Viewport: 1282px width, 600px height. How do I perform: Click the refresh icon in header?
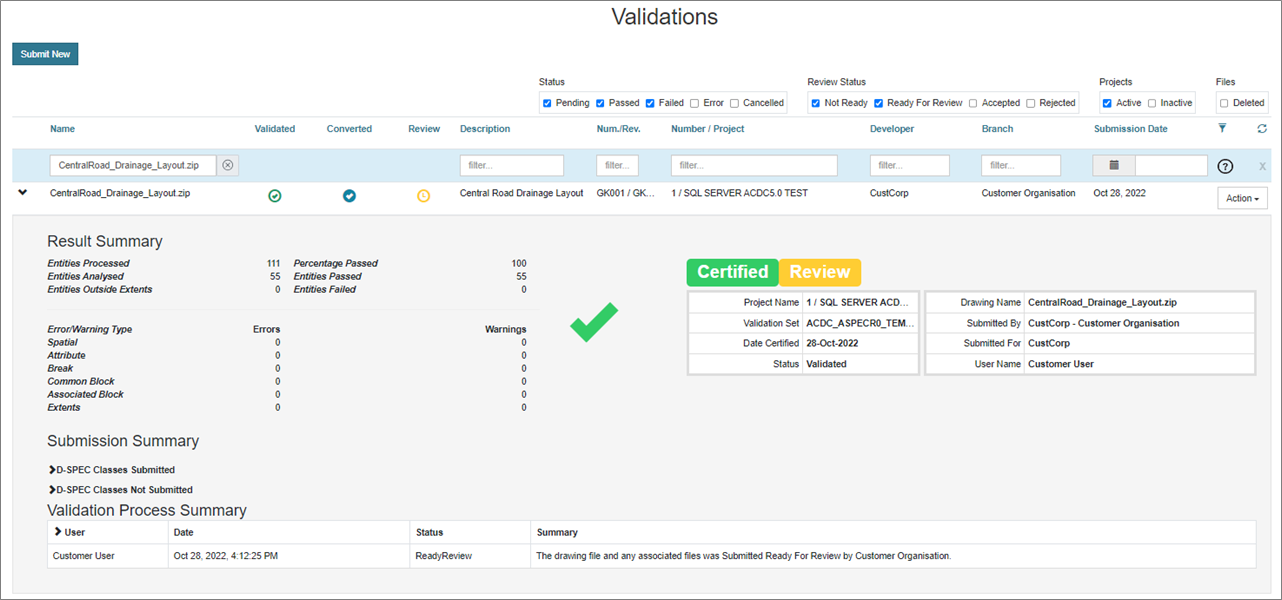1262,128
